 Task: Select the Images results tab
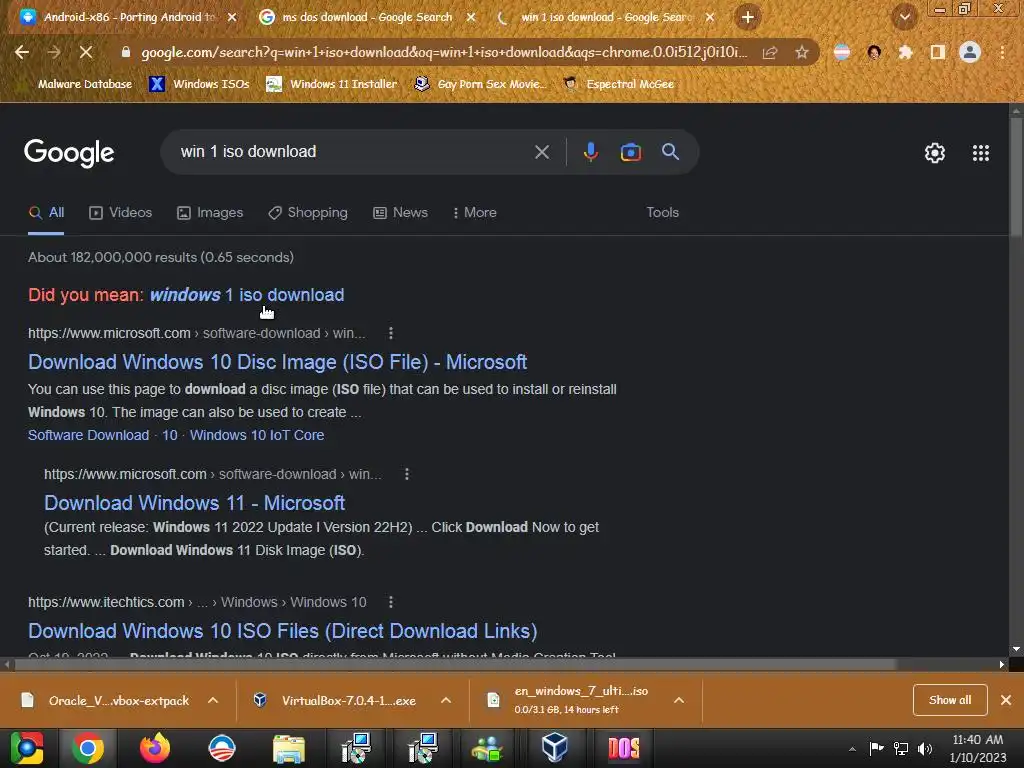210,213
